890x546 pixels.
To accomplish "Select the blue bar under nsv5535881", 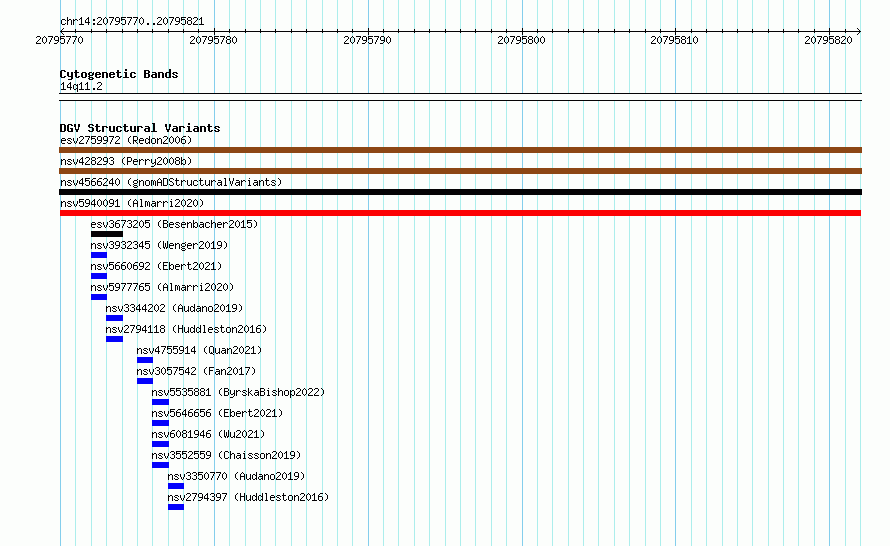I will [160, 402].
